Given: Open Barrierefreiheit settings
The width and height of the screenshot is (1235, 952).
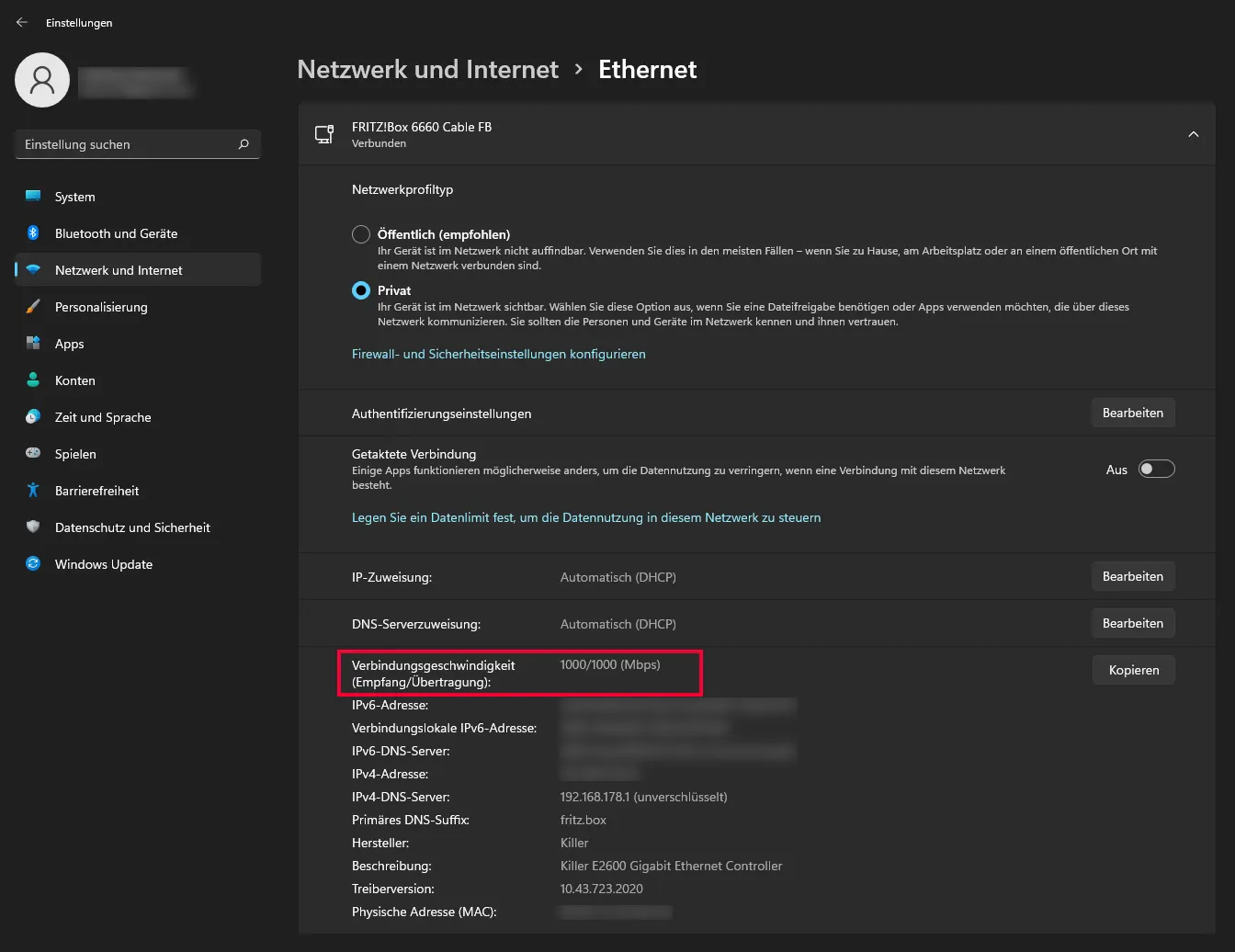Looking at the screenshot, I should tap(138, 491).
